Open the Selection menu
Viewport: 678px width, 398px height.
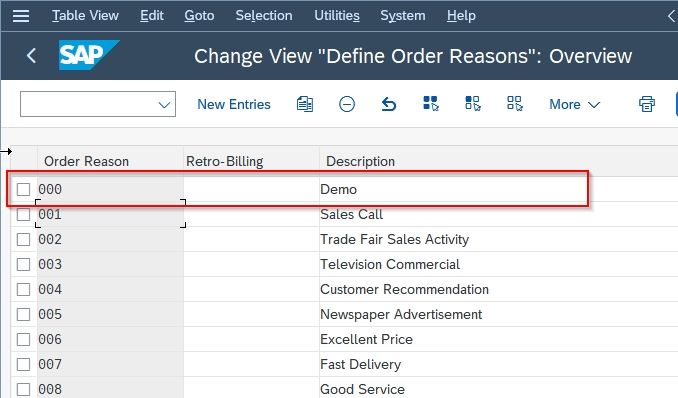[x=264, y=16]
